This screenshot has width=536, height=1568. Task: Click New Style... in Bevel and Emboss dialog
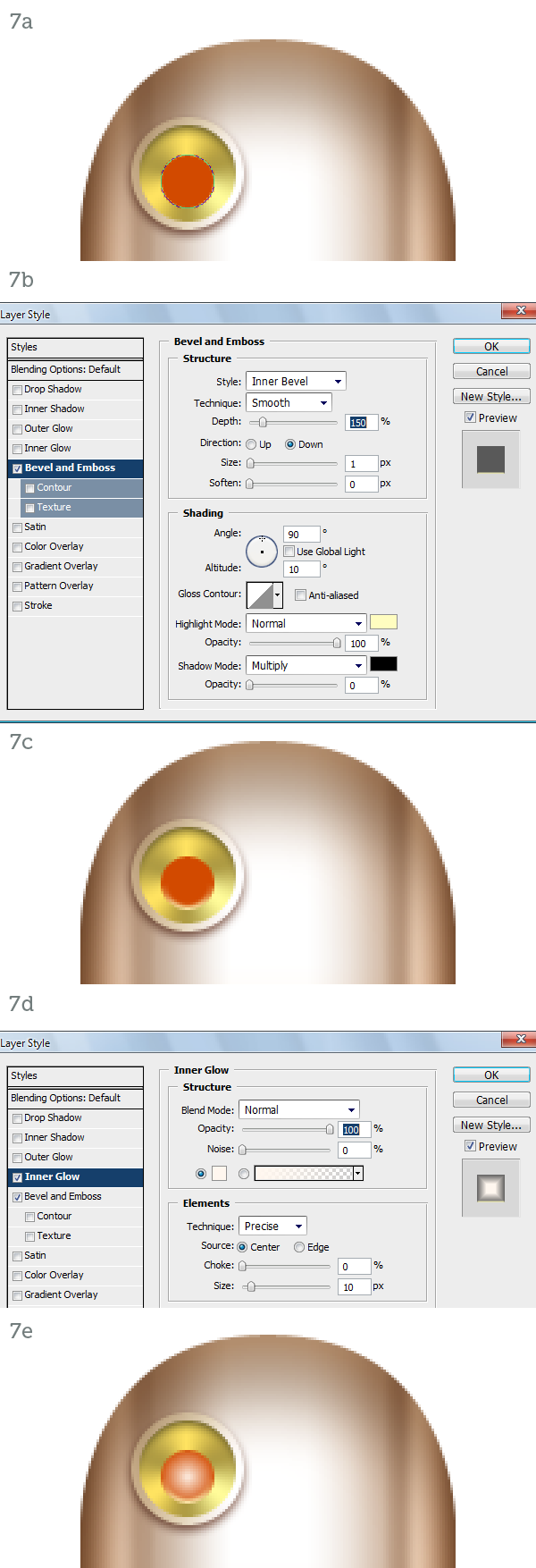pyautogui.click(x=491, y=396)
